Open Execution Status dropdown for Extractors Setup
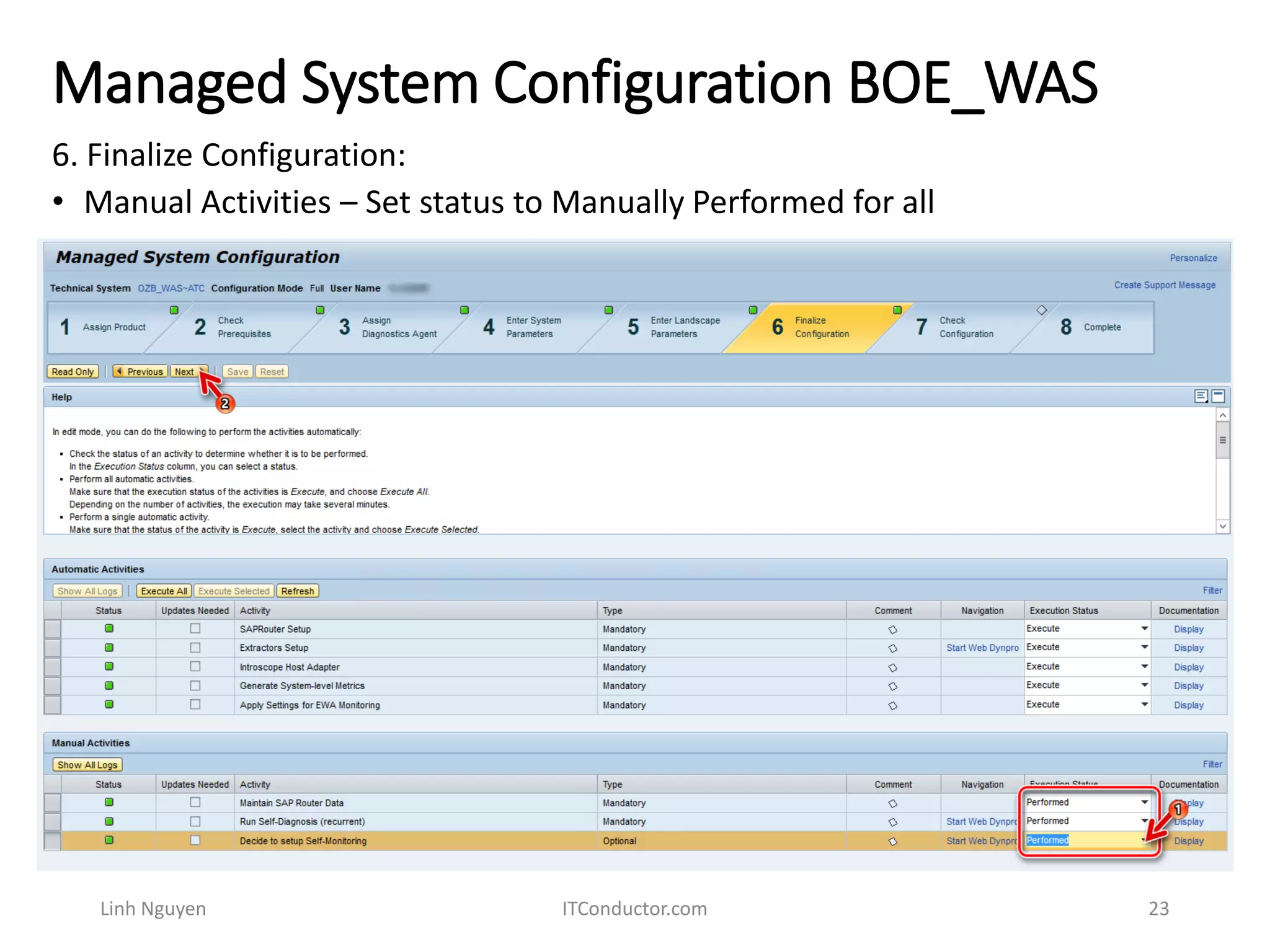The image size is (1270, 952). 1144,647
